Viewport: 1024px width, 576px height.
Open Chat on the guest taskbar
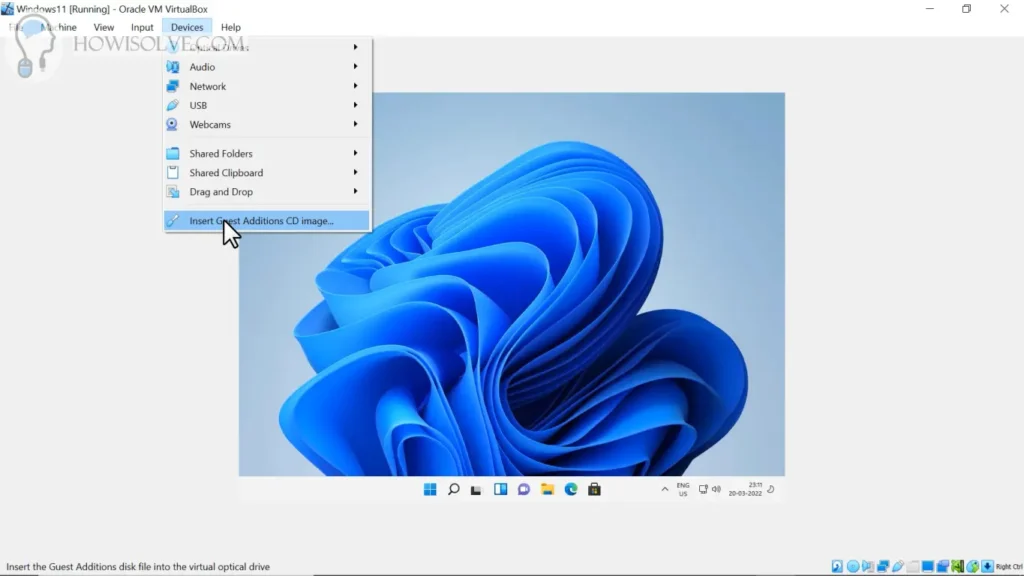pos(524,489)
